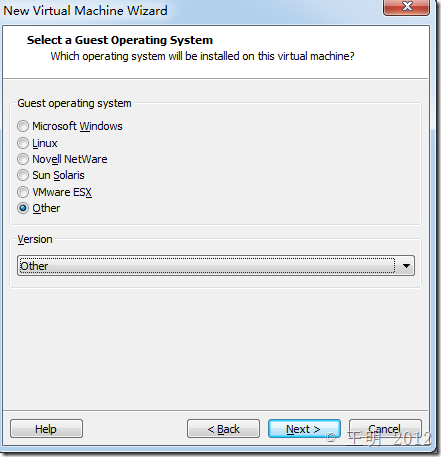This screenshot has width=441, height=457.
Task: Click the Version combo box showing Other
Action: 216,266
